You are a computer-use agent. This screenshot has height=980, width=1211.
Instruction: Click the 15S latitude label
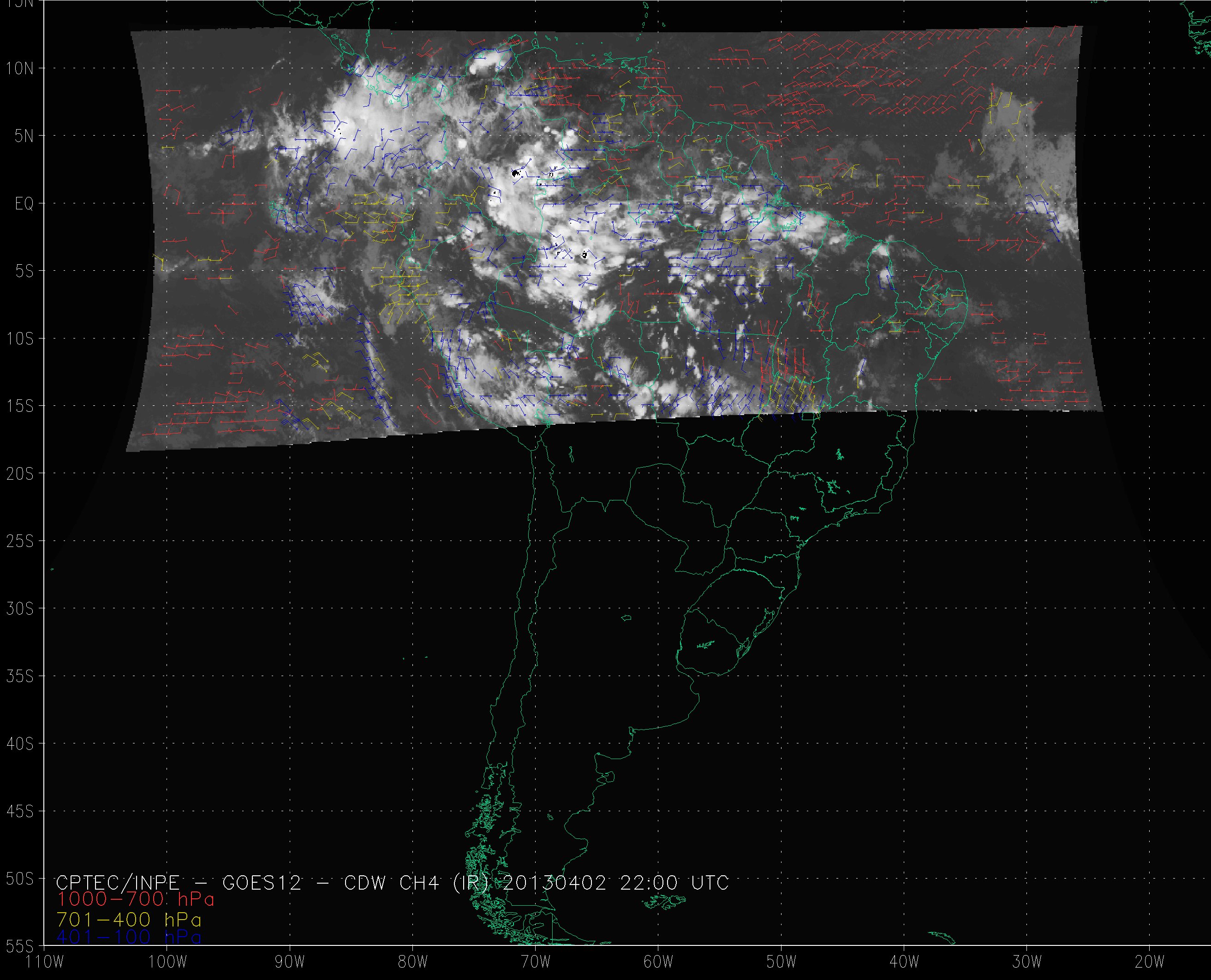(20, 406)
